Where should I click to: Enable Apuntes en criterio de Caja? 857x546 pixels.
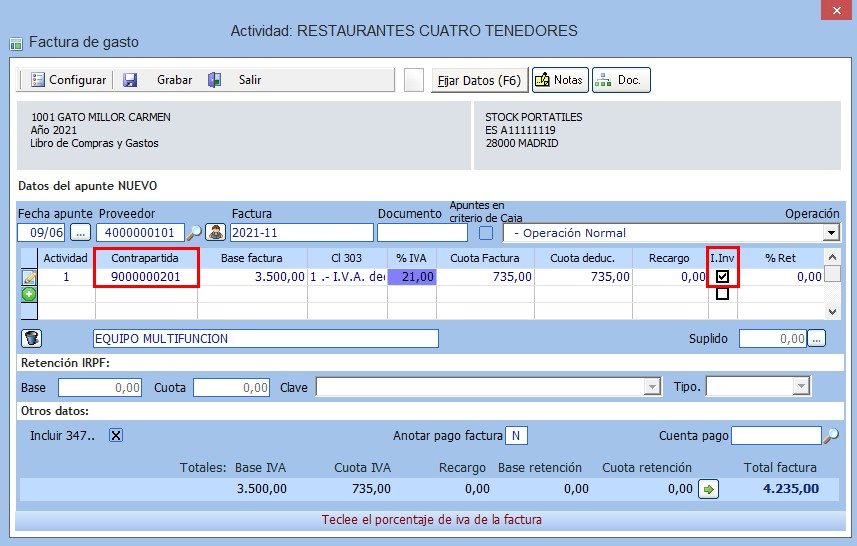pyautogui.click(x=486, y=233)
